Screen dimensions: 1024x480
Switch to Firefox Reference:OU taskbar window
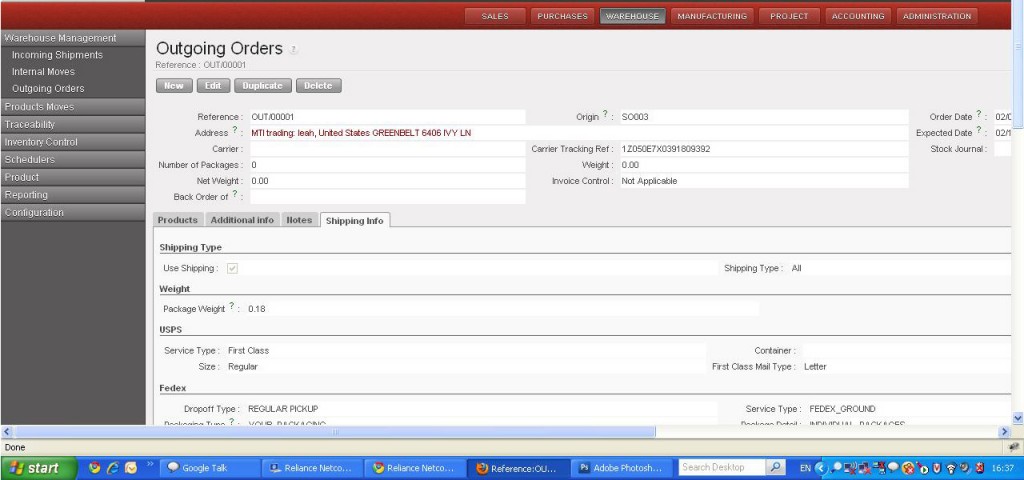click(x=518, y=468)
